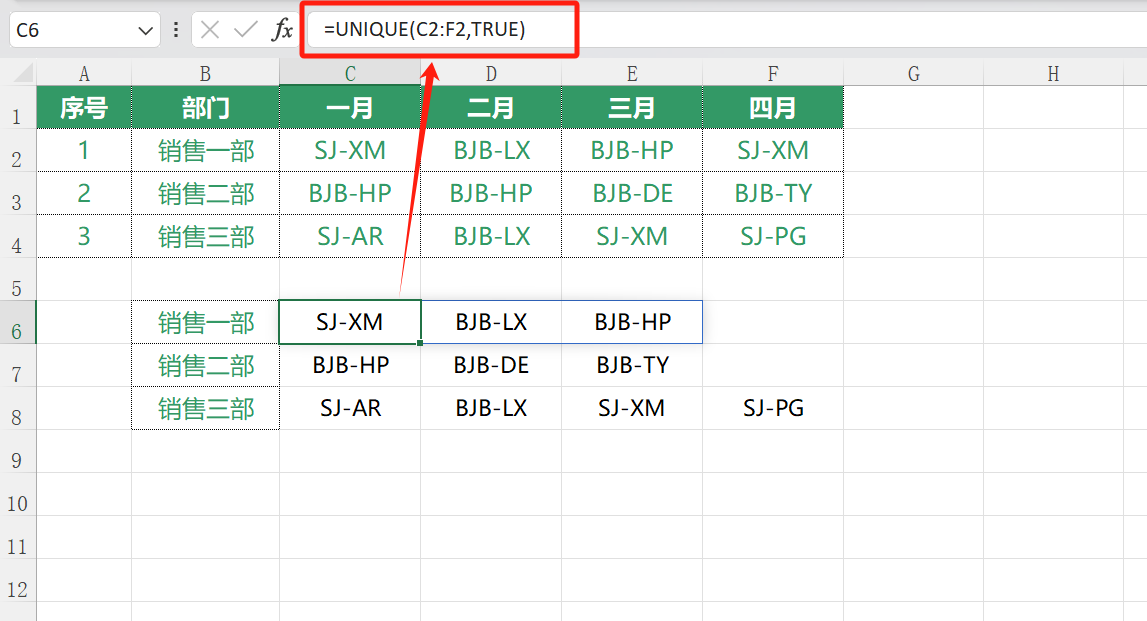Select row 4 header
This screenshot has height=621, width=1147.
coord(18,236)
